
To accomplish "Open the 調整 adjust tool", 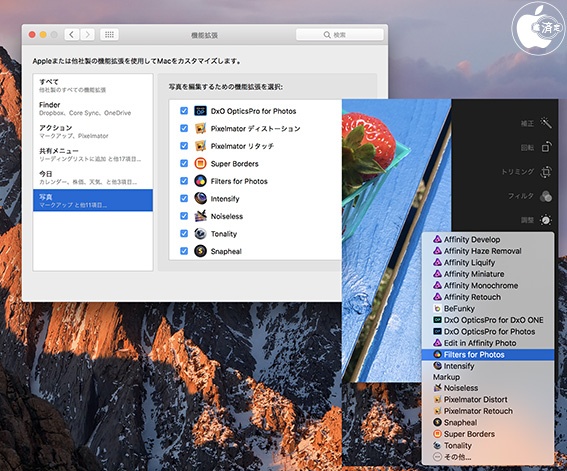I will 546,220.
